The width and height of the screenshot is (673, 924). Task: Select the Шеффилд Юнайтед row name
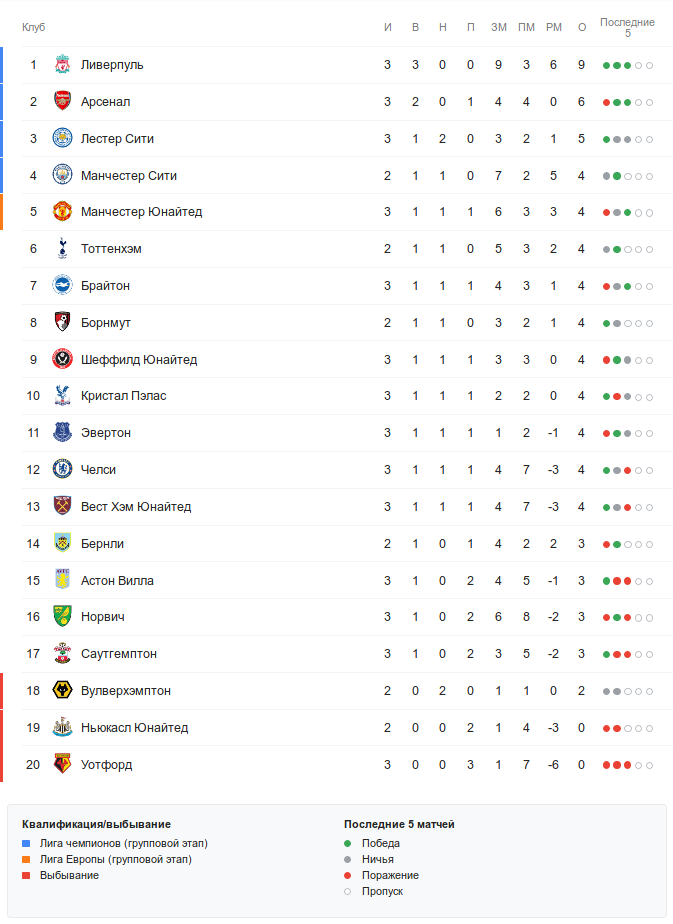pos(139,360)
